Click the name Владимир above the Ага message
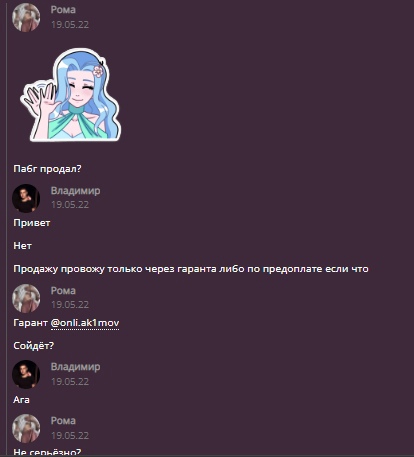 75,367
